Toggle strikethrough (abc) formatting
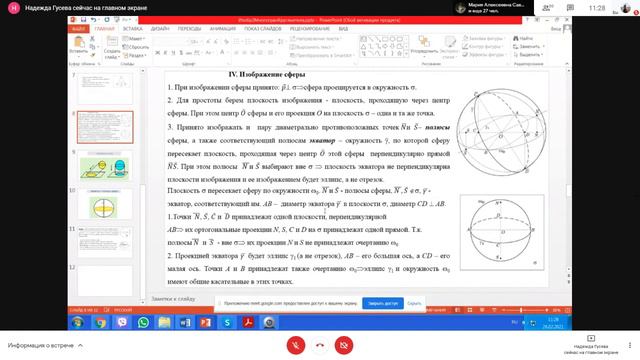The height and width of the screenshot is (360, 640). coord(189,53)
